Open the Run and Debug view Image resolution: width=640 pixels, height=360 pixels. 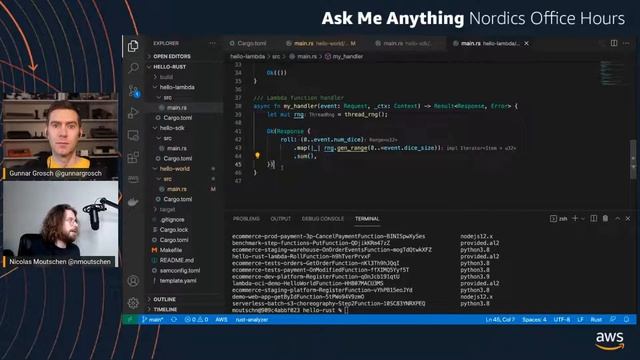133,113
